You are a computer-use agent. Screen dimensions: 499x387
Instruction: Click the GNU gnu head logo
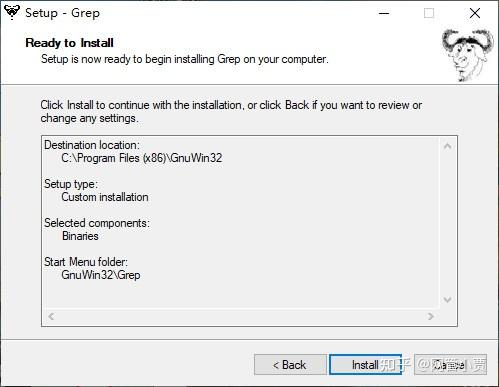pos(467,55)
